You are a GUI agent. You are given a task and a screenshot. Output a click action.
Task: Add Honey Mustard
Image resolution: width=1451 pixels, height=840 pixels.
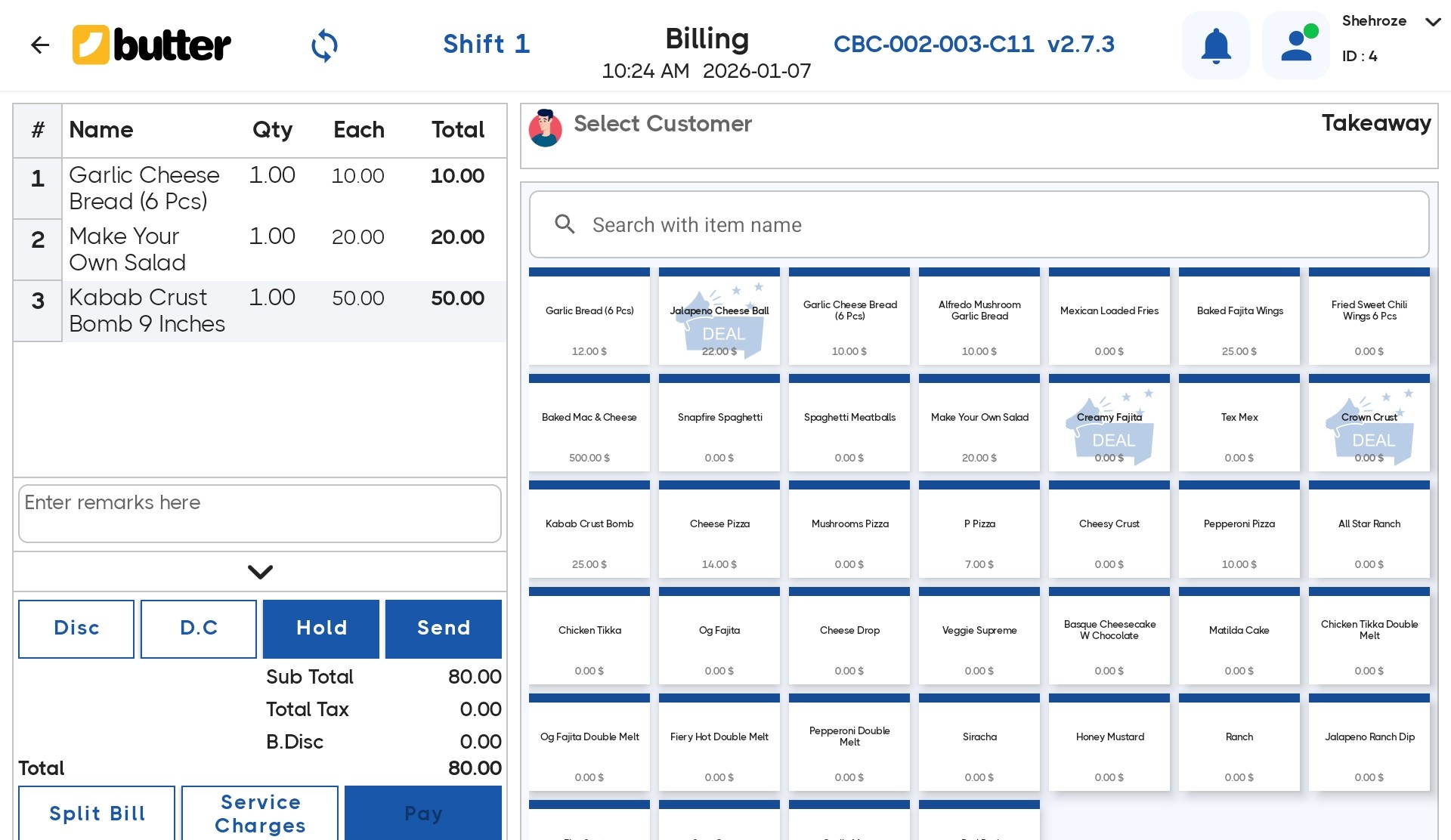tap(1109, 743)
